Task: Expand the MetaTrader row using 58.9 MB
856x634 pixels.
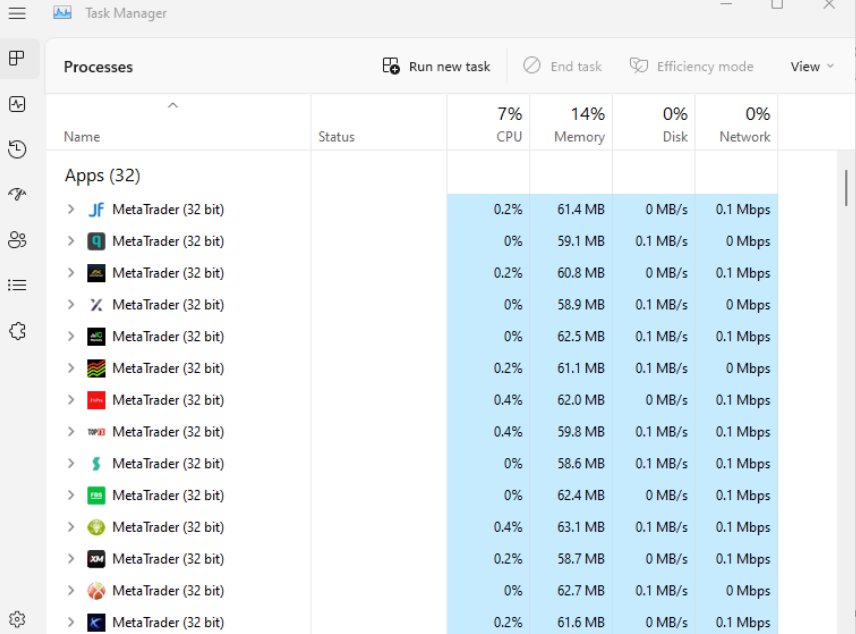Action: tap(71, 304)
